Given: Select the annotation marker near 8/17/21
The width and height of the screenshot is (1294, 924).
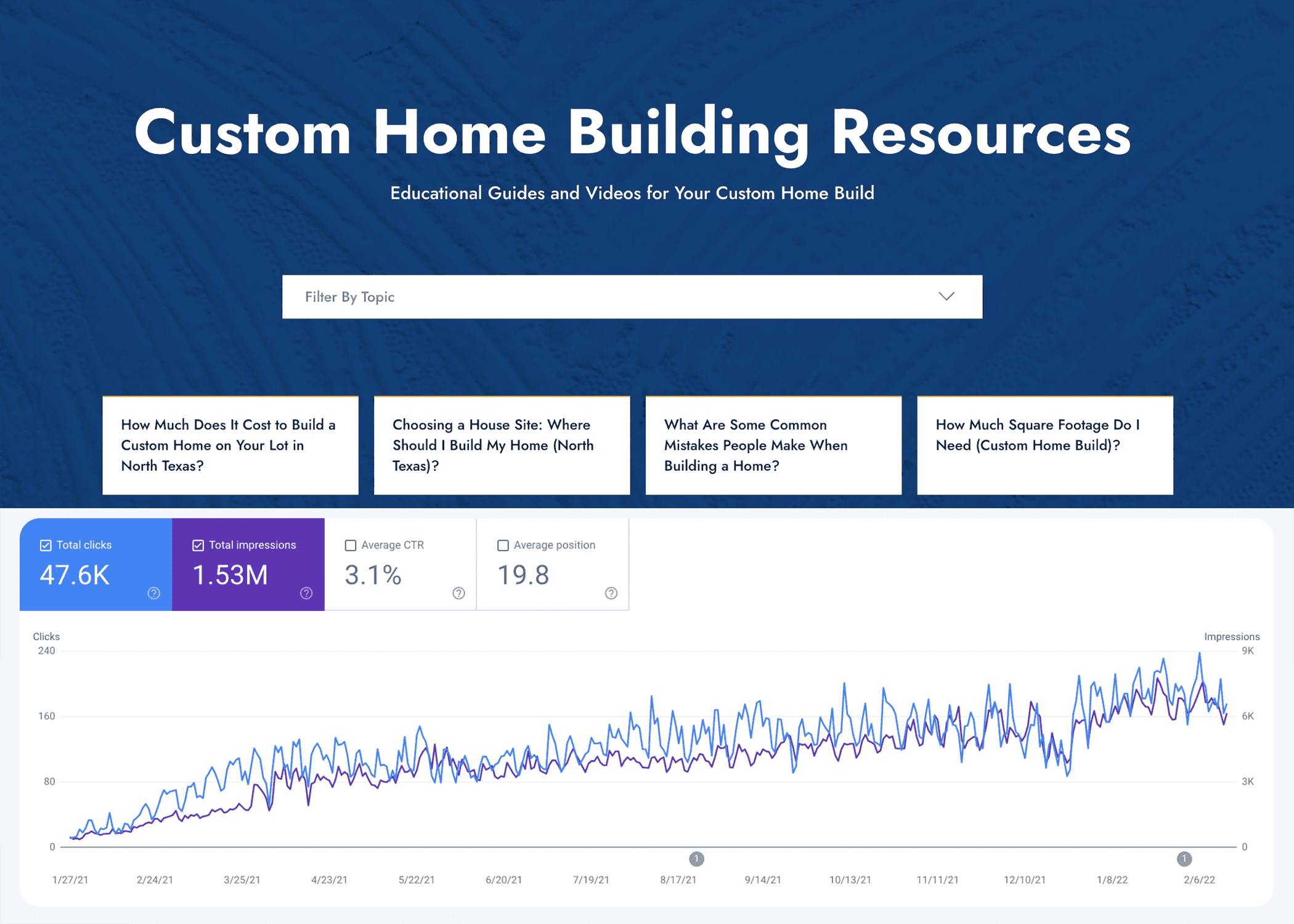Looking at the screenshot, I should tap(696, 858).
